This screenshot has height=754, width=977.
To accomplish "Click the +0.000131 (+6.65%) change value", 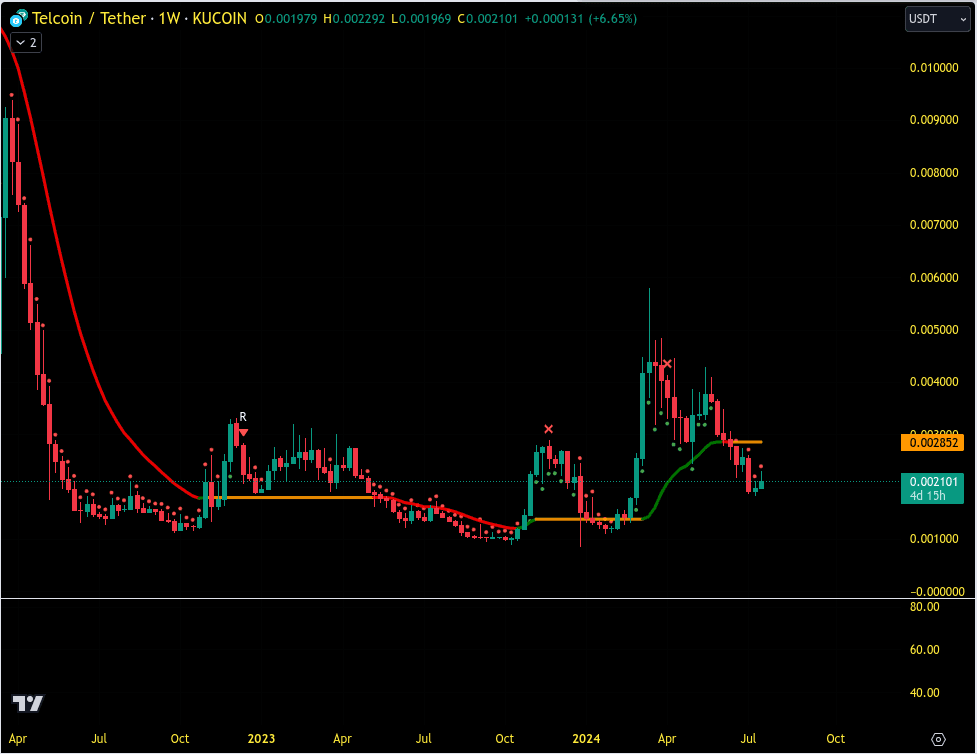I will click(x=581, y=19).
